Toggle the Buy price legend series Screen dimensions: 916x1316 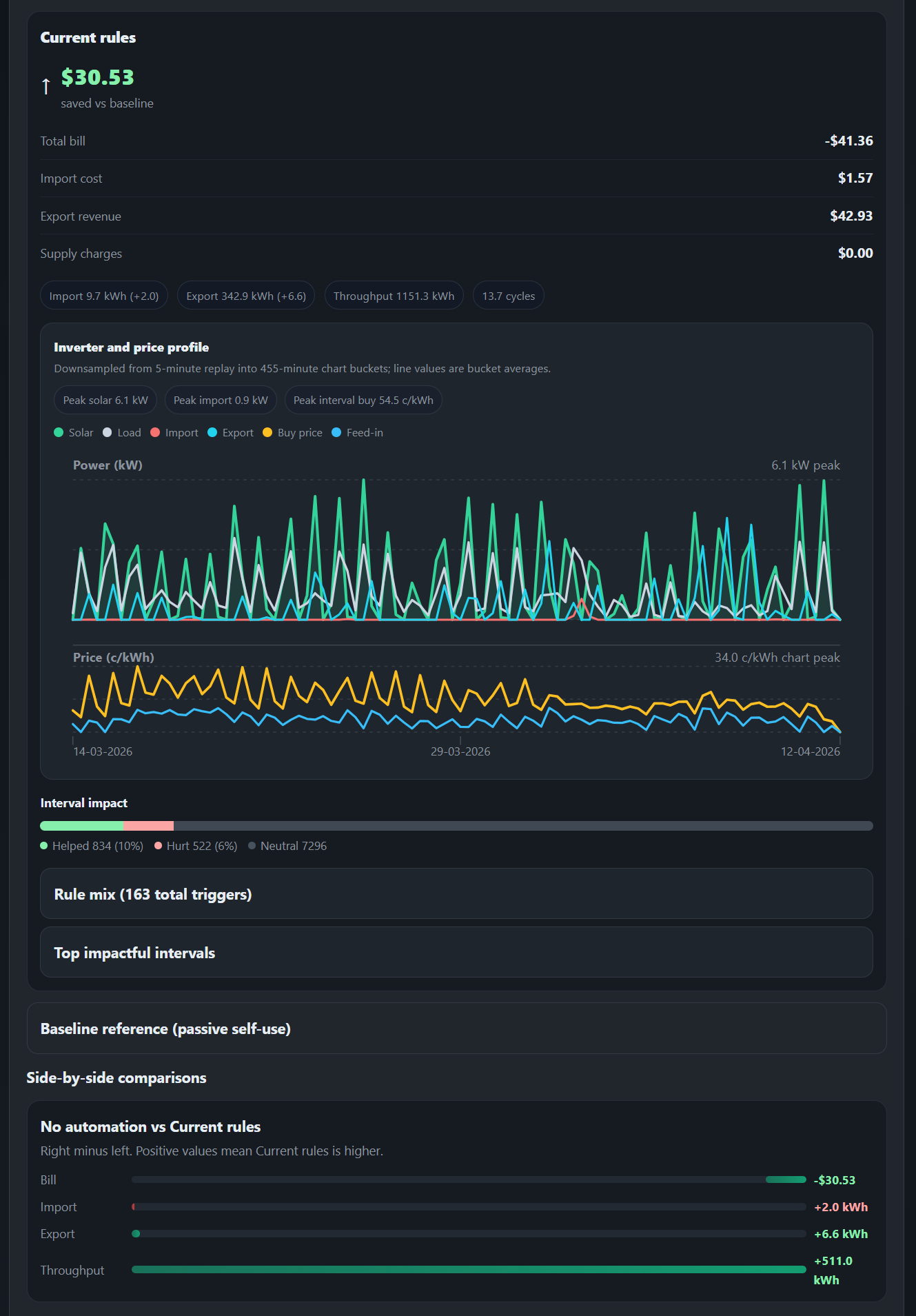click(293, 432)
